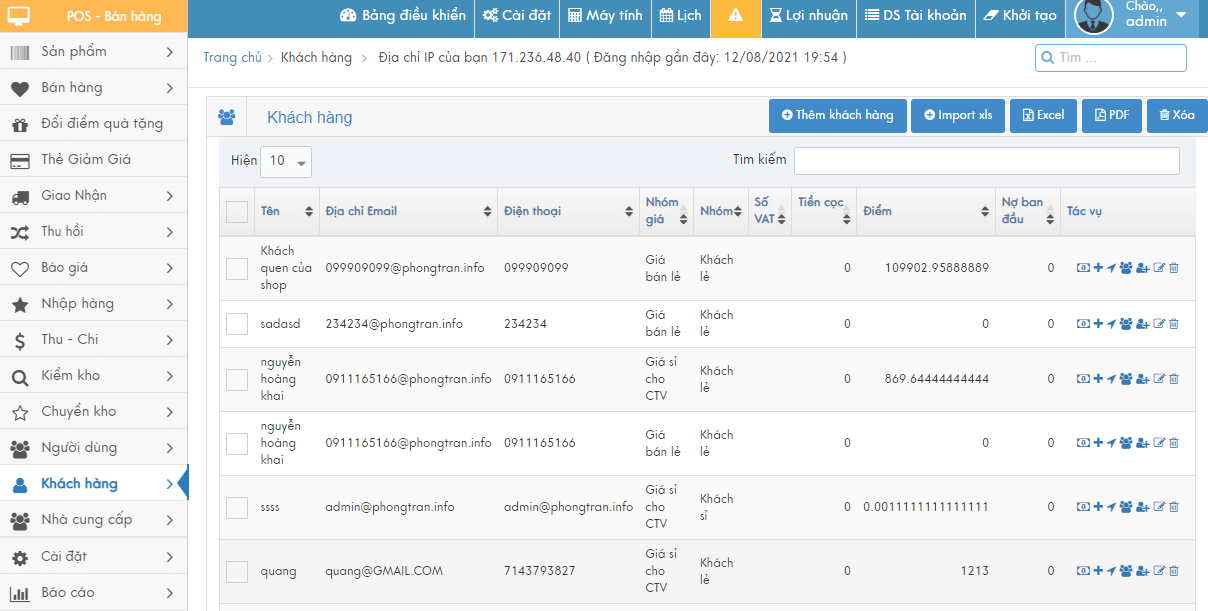Viewport: 1208px width, 611px height.
Task: Open the Hiện rows-per-page dropdown
Action: point(286,161)
